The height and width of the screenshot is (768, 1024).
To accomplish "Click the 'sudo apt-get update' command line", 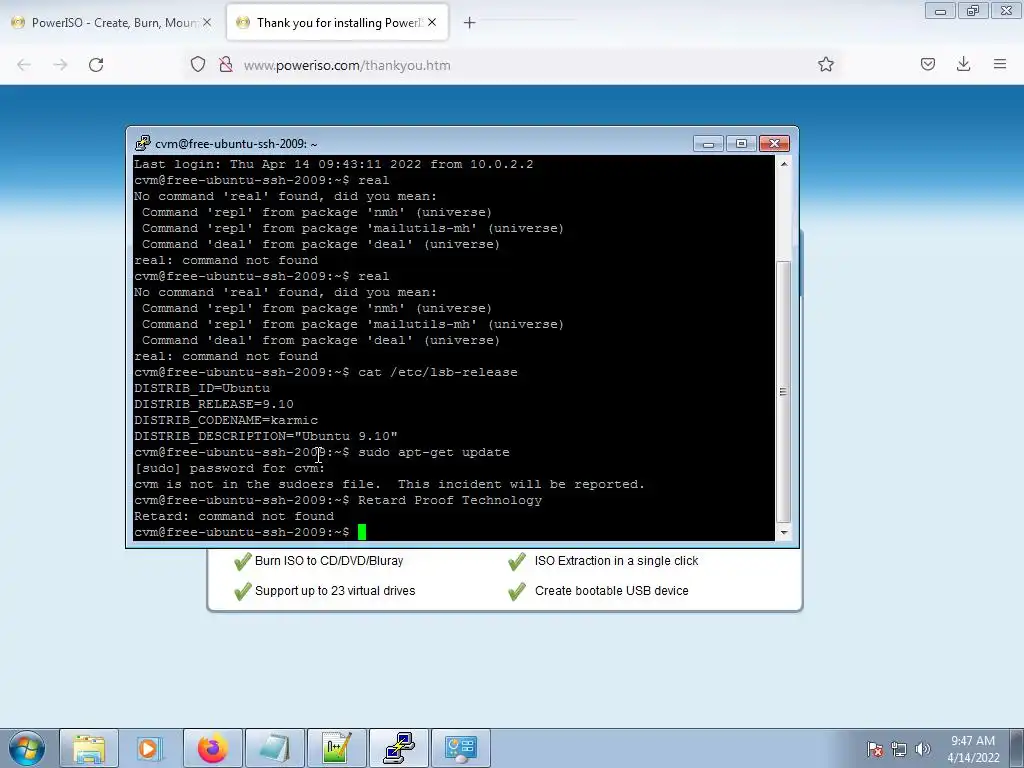I will pyautogui.click(x=321, y=452).
